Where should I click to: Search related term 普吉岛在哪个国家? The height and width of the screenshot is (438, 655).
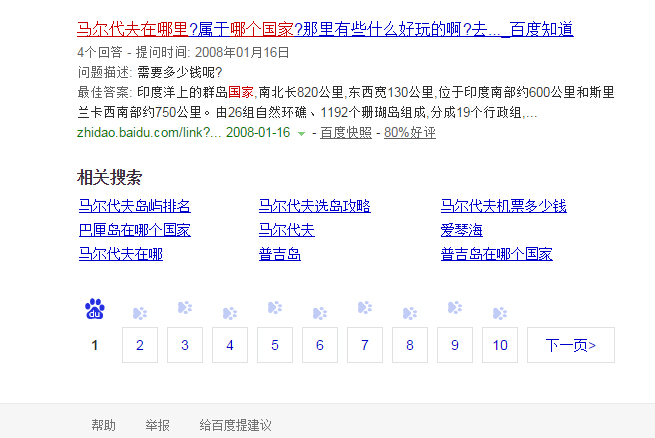point(496,254)
